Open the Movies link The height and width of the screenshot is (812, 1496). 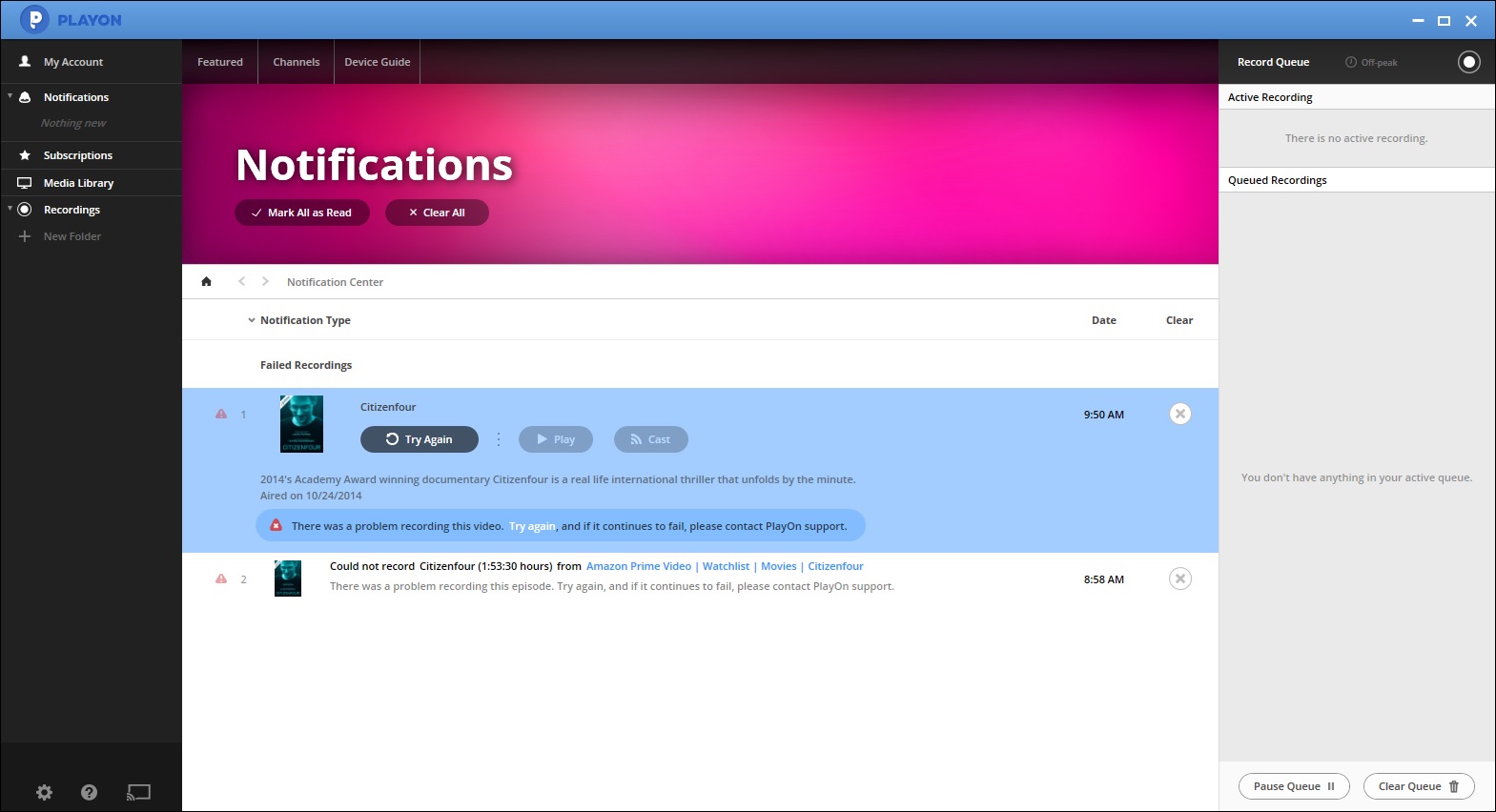(779, 566)
